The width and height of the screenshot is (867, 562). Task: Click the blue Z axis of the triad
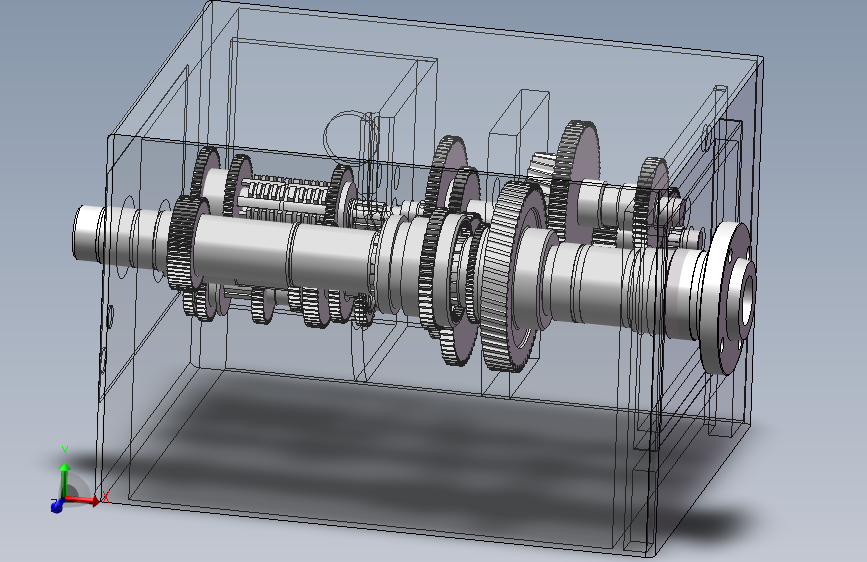[x=56, y=506]
